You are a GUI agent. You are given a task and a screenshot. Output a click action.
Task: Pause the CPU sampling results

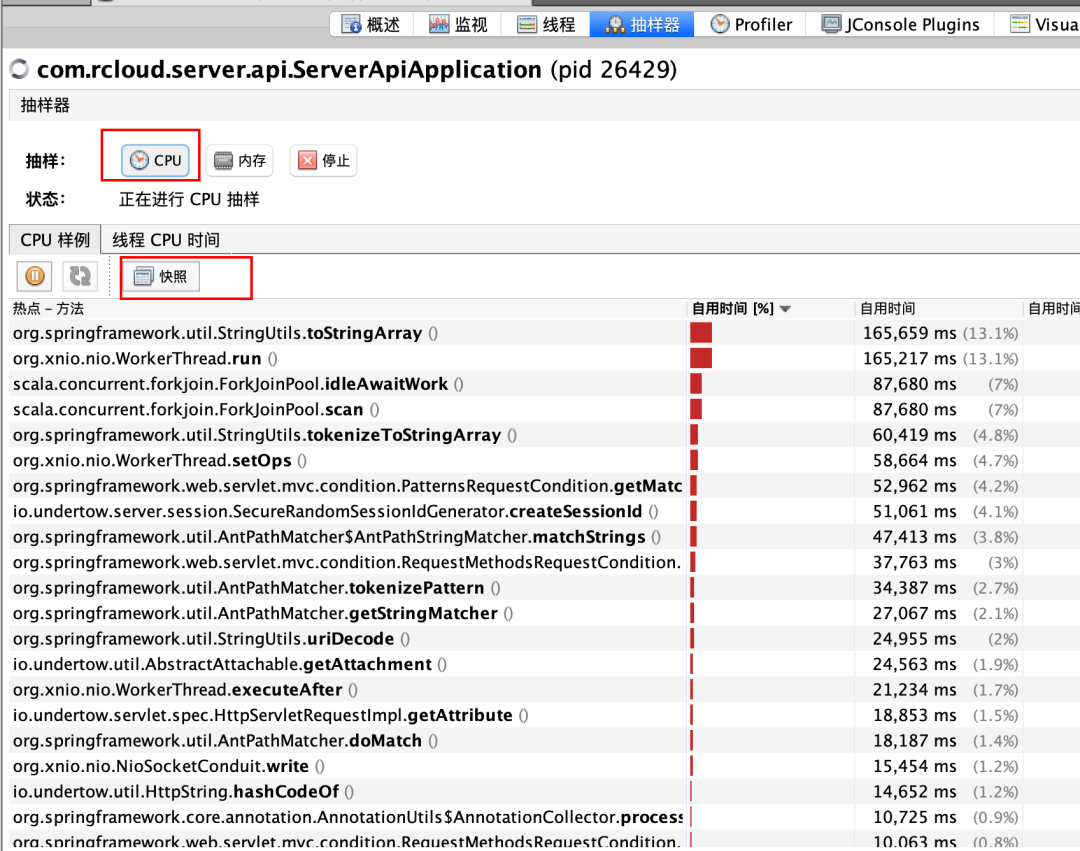tap(34, 276)
